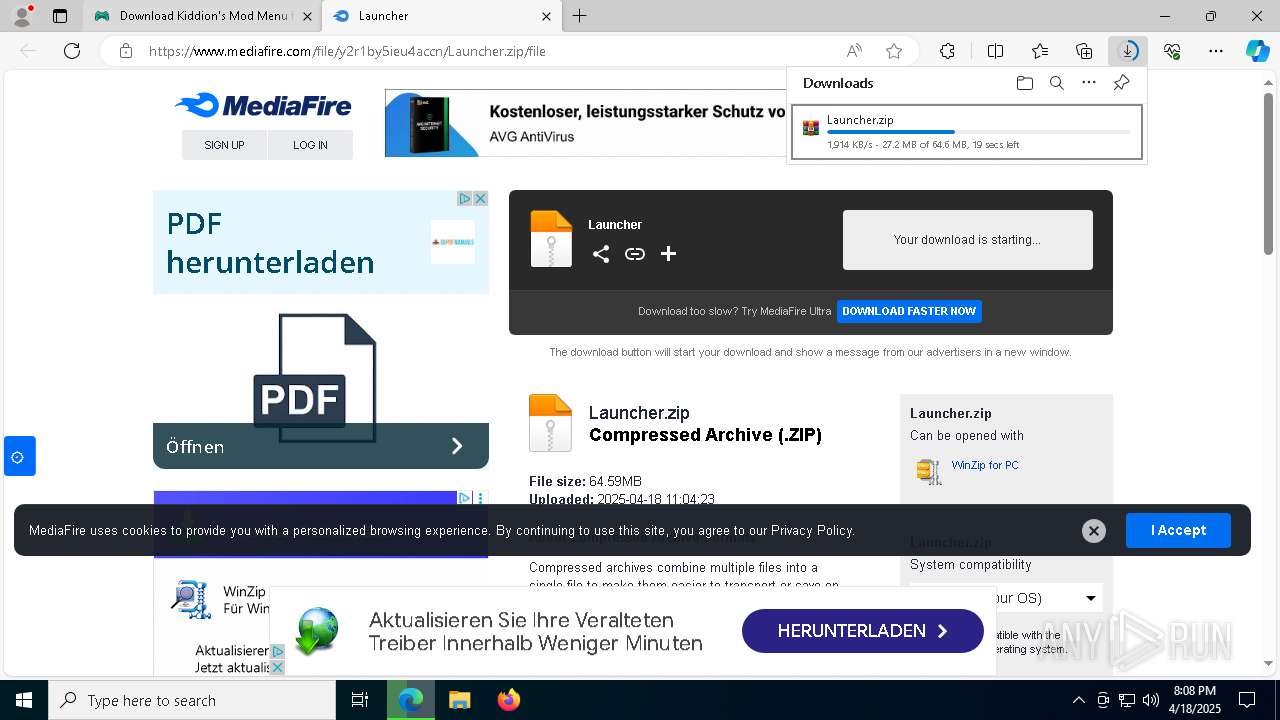
Task: Reload the page with refresh icon
Action: [x=72, y=51]
